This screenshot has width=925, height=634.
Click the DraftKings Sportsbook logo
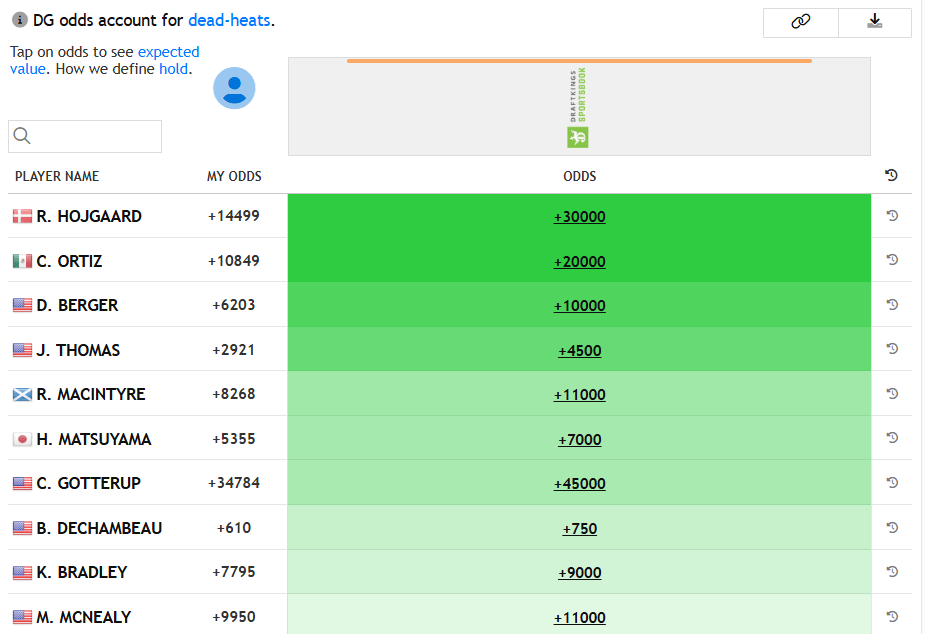pos(578,108)
